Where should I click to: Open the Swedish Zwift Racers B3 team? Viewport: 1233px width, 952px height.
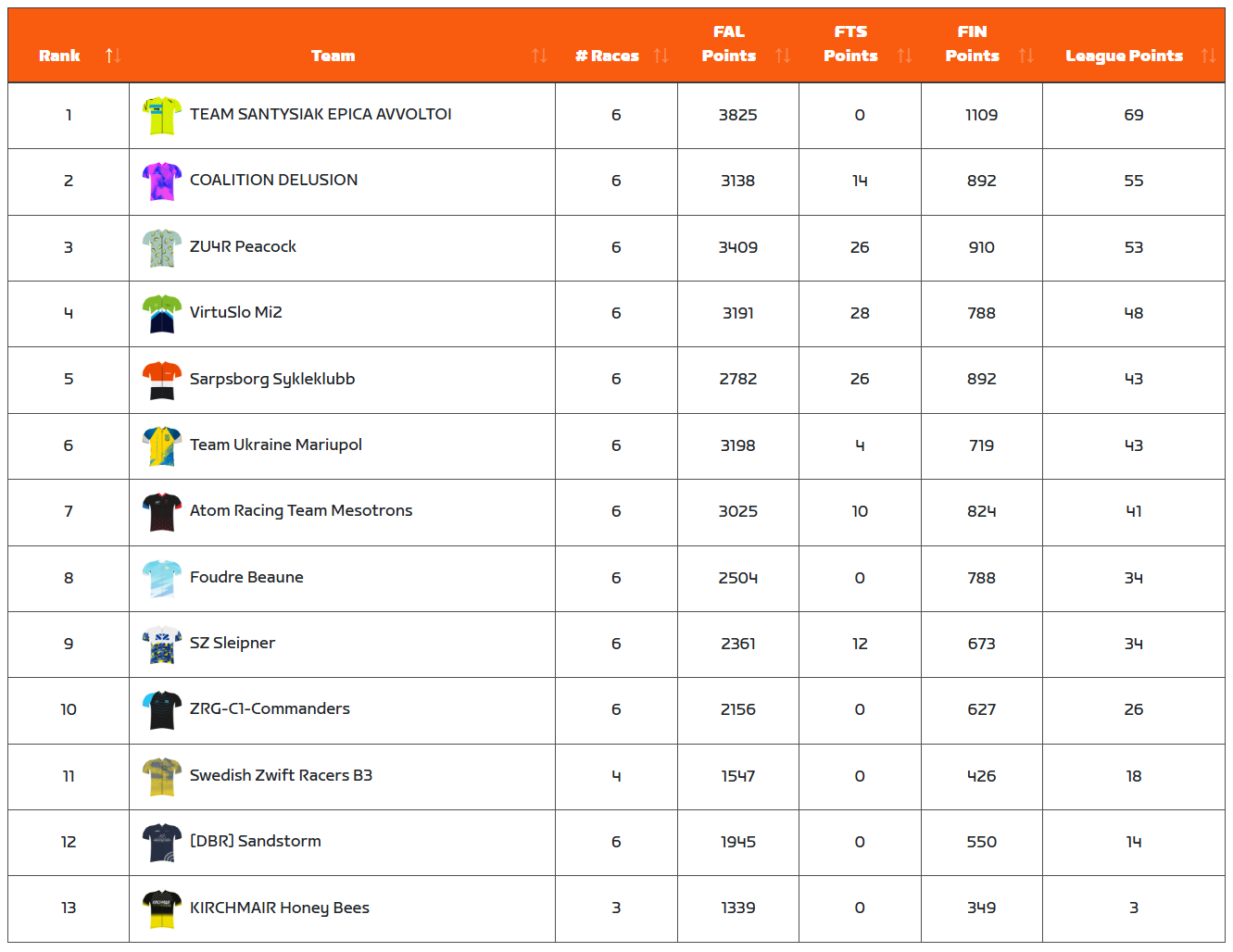click(x=281, y=775)
